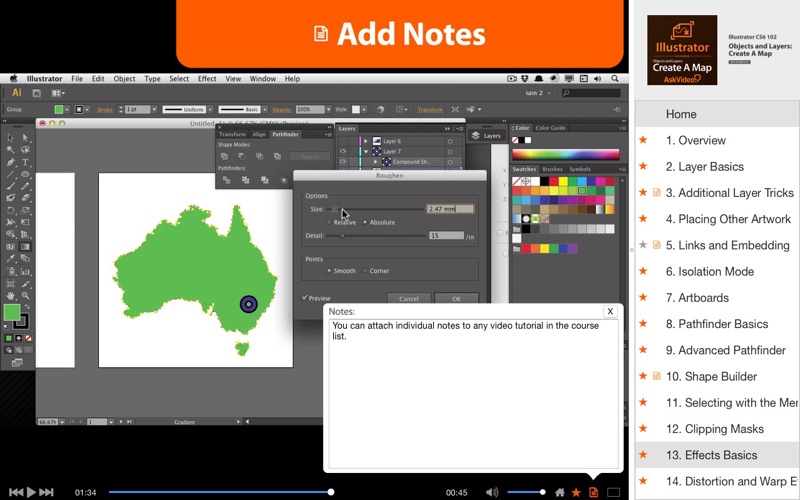800x500 pixels.
Task: Switch to the Brushes tab
Action: point(552,169)
